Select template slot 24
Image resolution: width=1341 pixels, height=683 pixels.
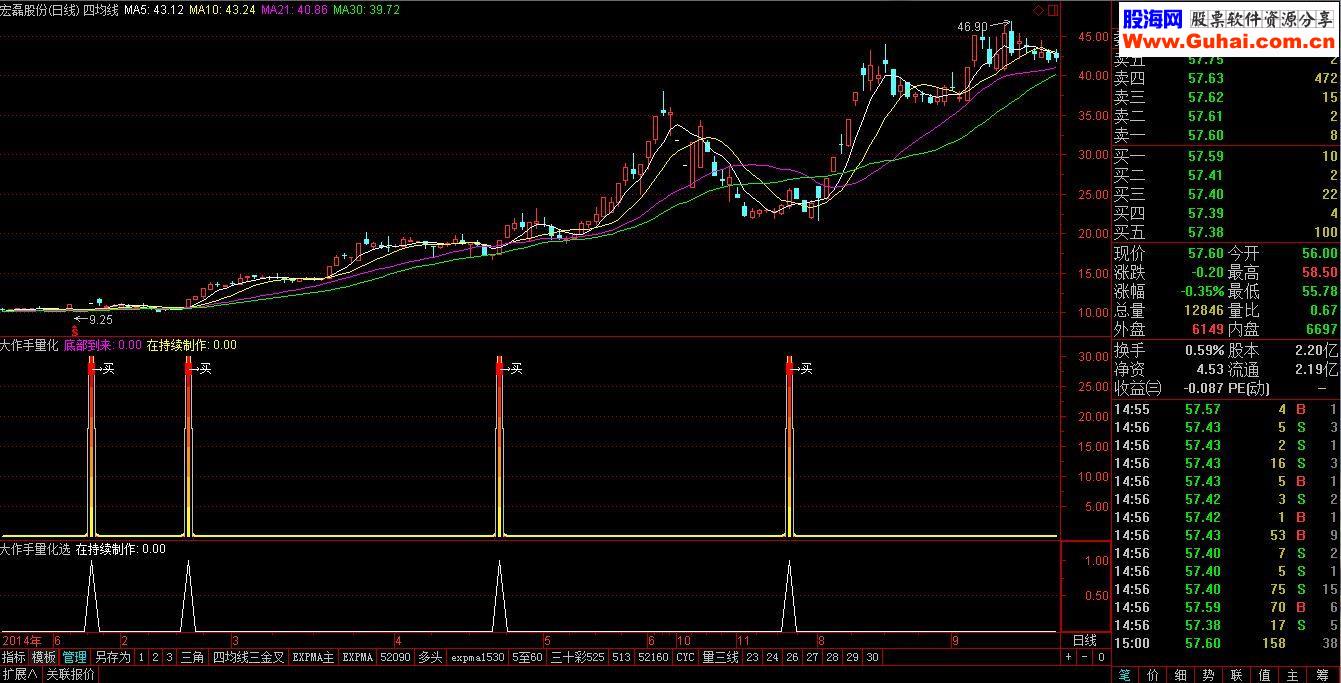coord(772,657)
